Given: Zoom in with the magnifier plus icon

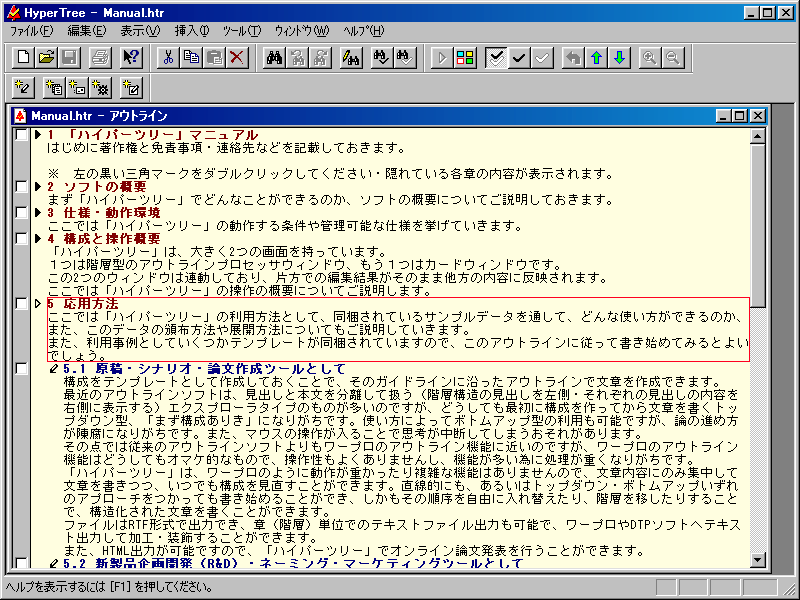Looking at the screenshot, I should (650, 58).
